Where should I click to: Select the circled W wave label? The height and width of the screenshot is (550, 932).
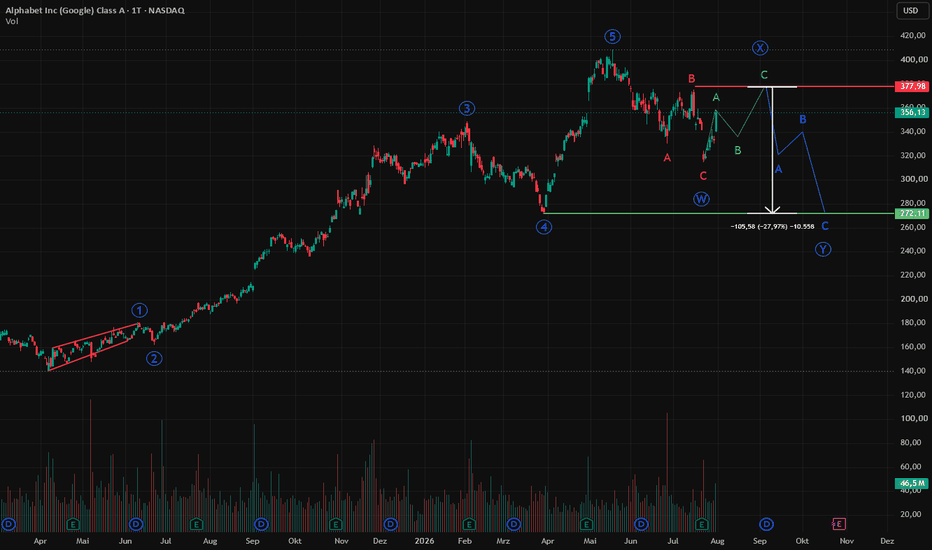point(701,199)
